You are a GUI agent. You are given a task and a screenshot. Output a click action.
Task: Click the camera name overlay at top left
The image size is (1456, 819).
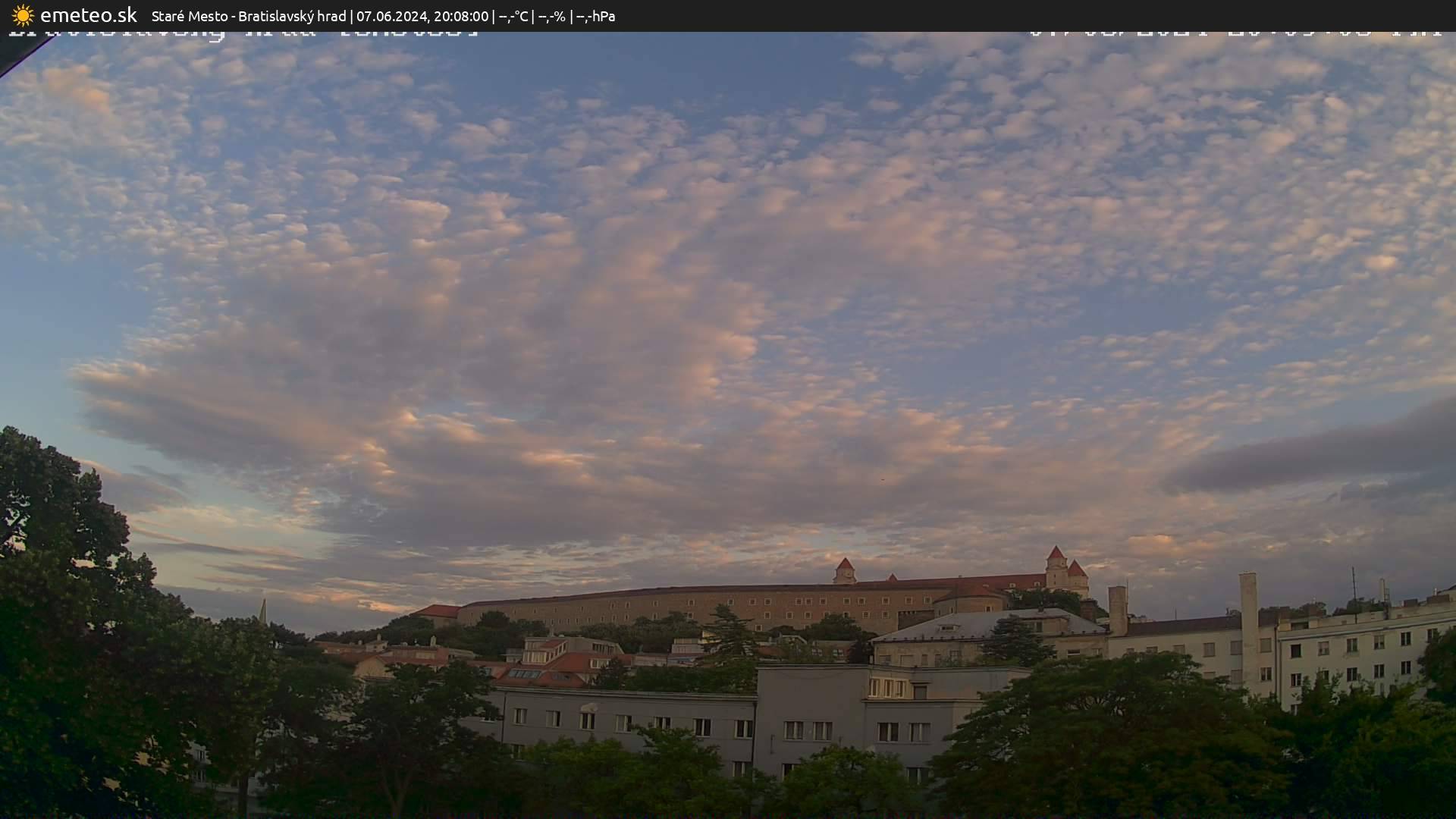[243, 33]
